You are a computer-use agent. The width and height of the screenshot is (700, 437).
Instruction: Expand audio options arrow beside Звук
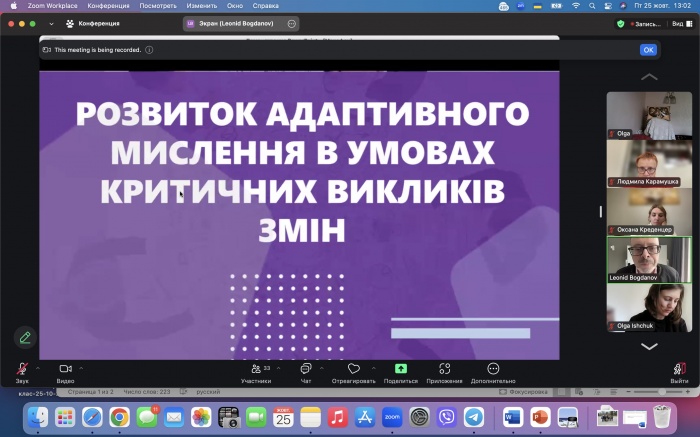point(39,367)
